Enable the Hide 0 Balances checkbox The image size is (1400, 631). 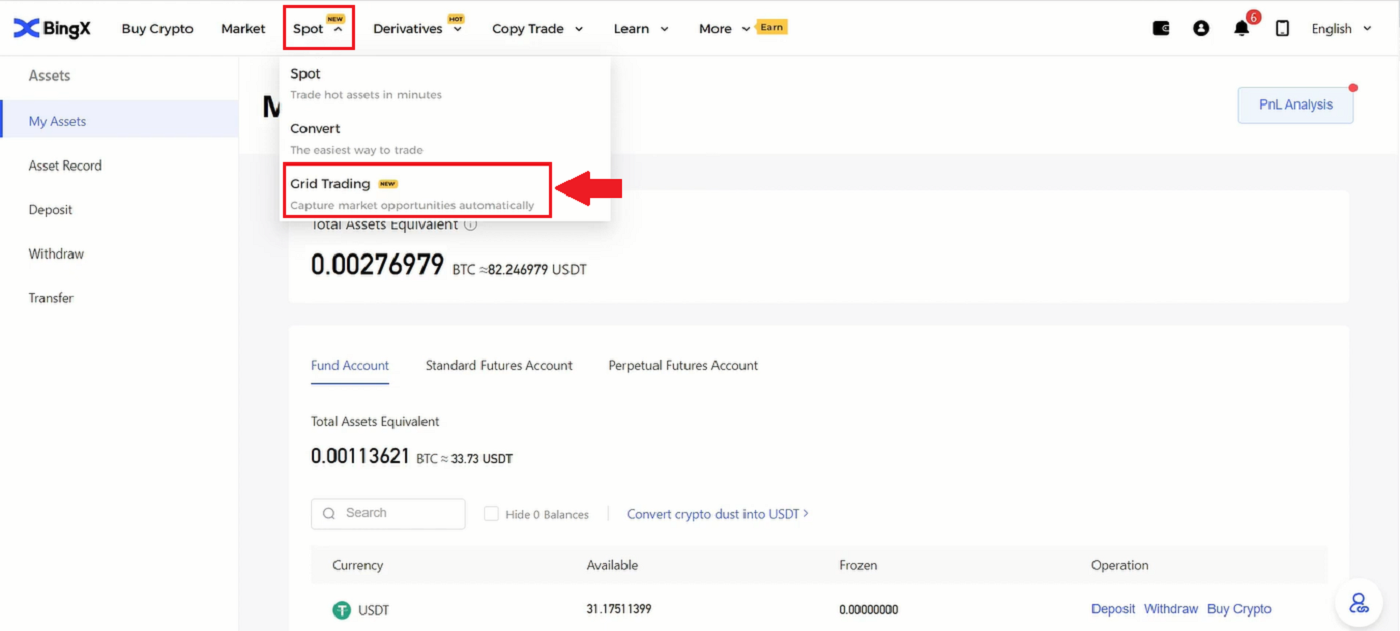491,513
